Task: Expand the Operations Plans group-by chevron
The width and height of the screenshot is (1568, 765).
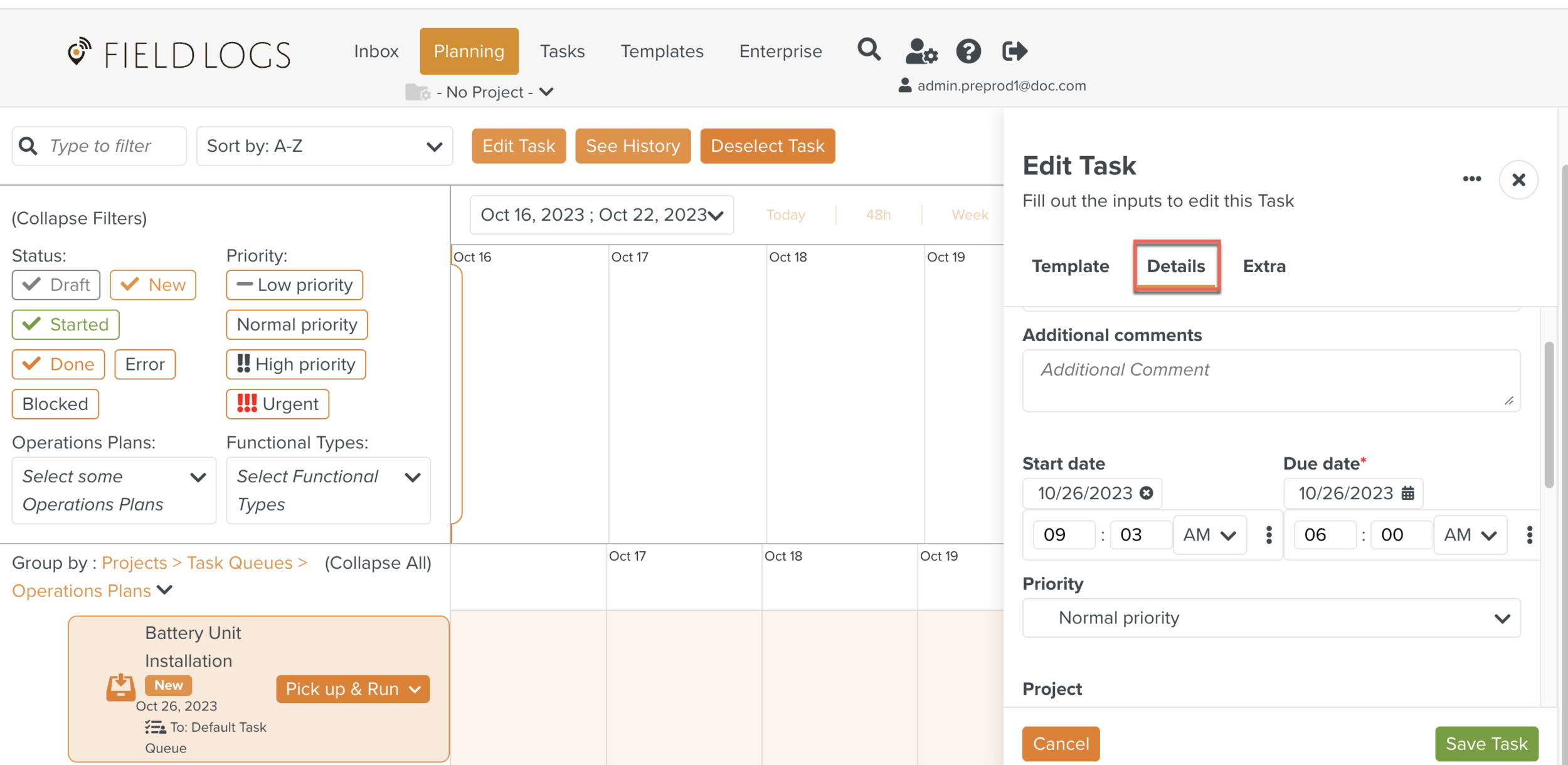Action: [x=164, y=590]
